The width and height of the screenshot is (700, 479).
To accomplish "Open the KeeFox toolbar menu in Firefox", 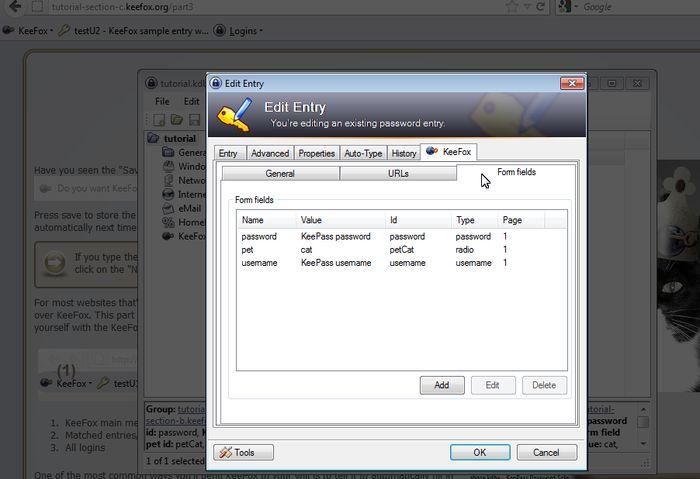I will coord(28,31).
